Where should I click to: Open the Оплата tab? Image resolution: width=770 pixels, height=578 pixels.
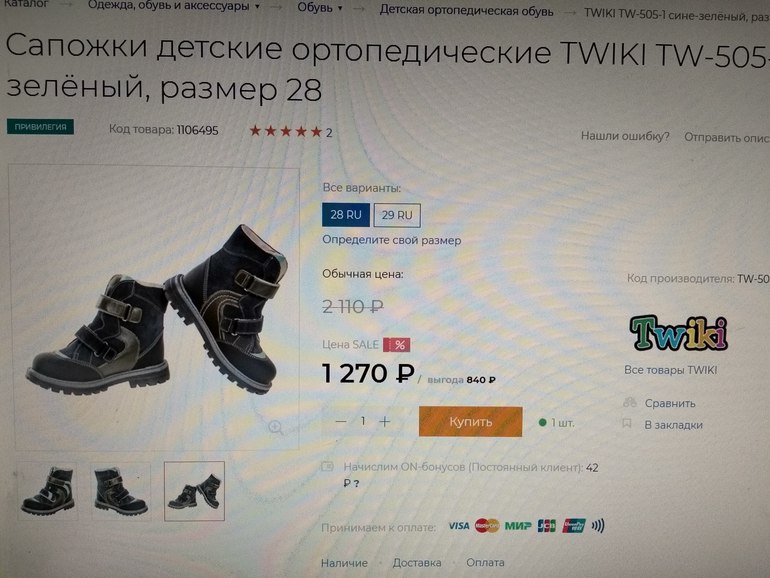tap(485, 563)
